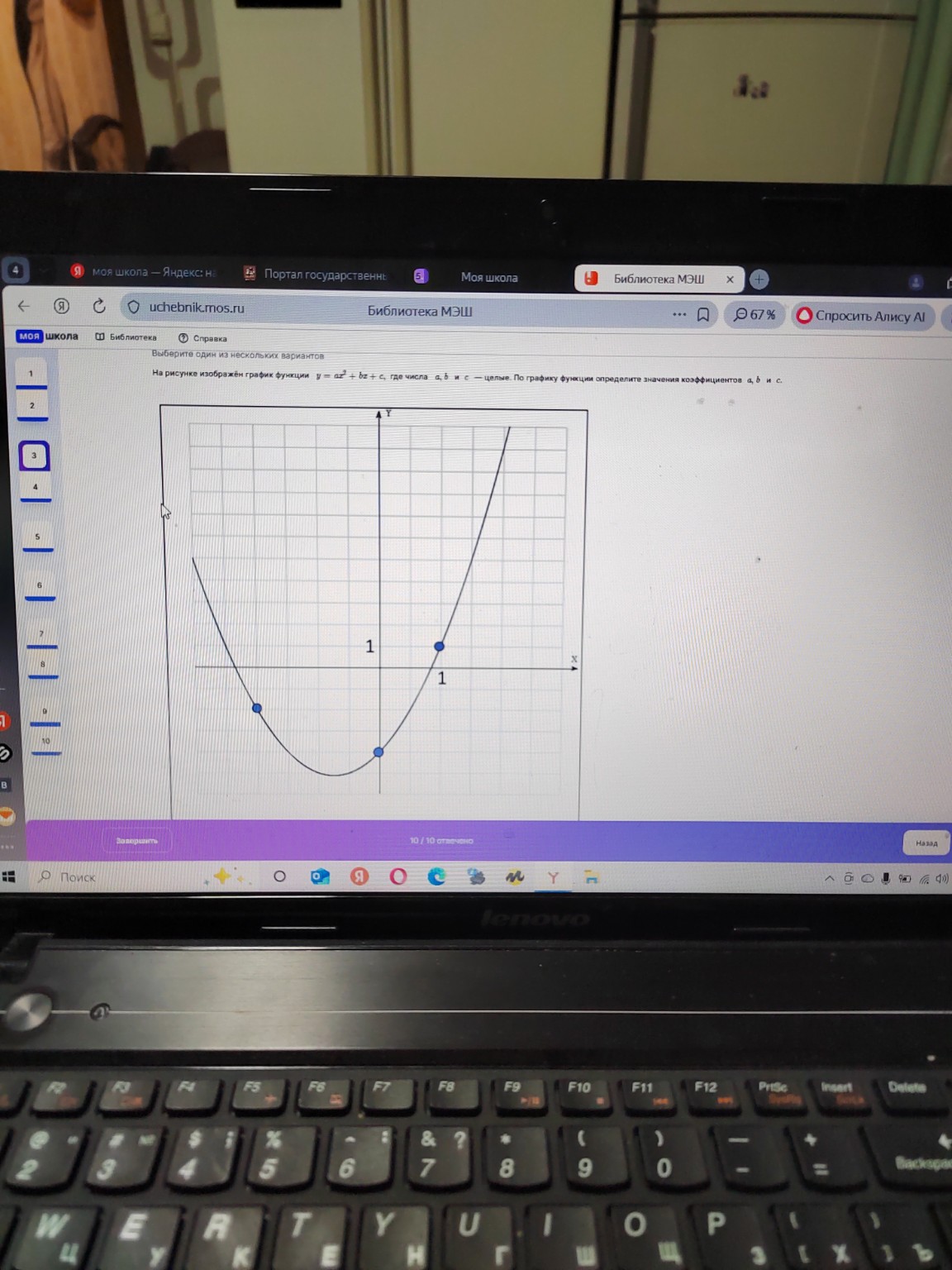This screenshot has height=1270, width=952.
Task: Open the 67% zoom level control
Action: point(754,315)
